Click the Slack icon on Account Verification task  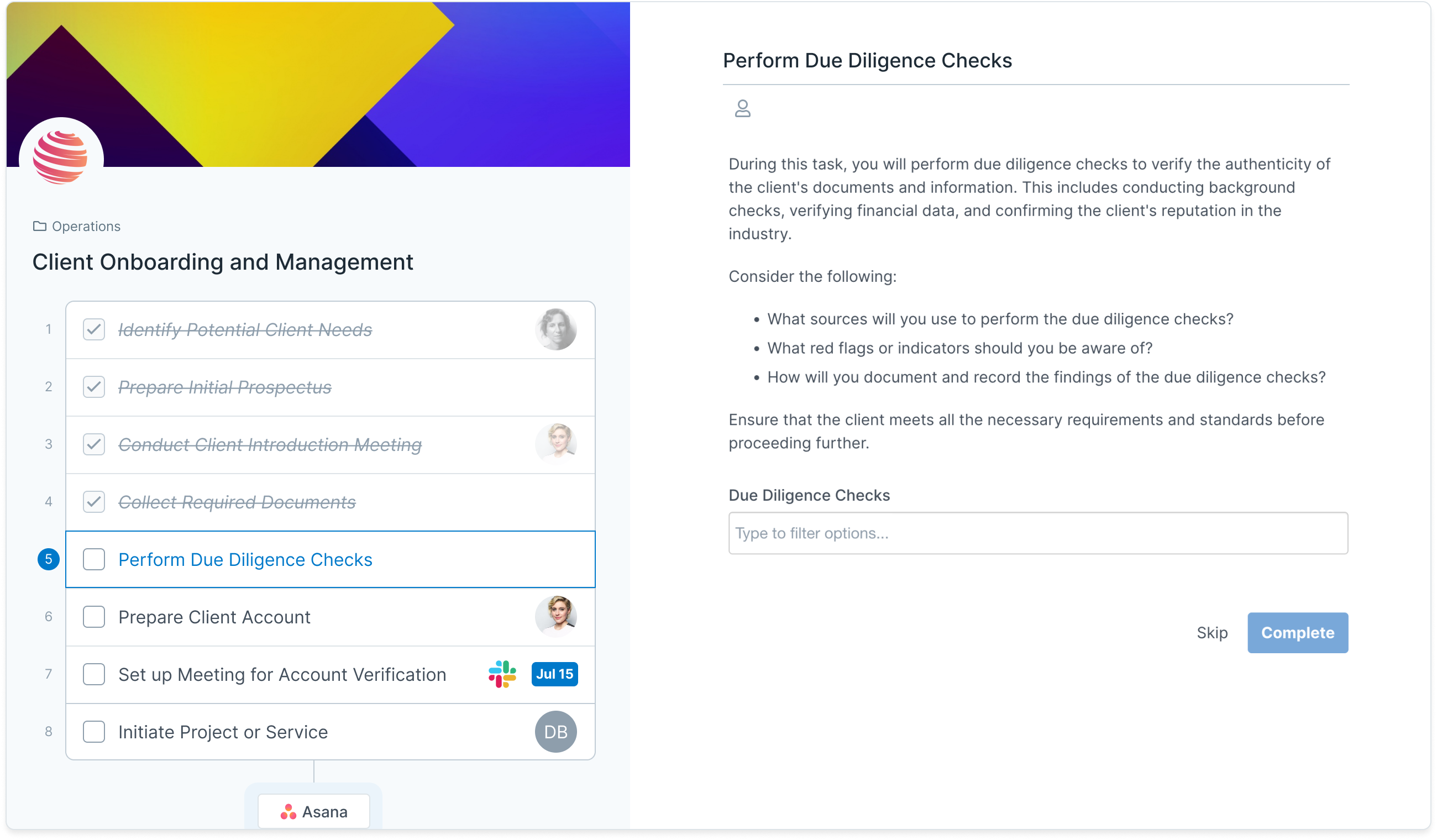tap(502, 674)
